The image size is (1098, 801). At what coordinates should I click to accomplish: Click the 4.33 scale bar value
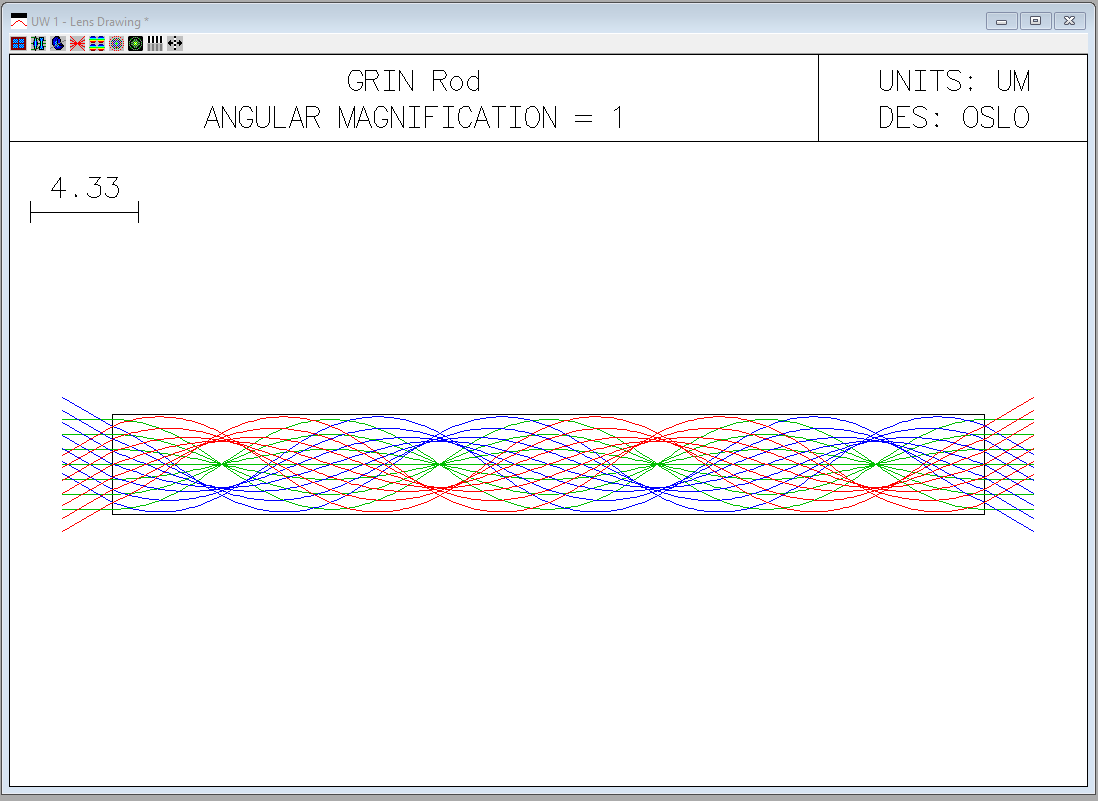[85, 188]
